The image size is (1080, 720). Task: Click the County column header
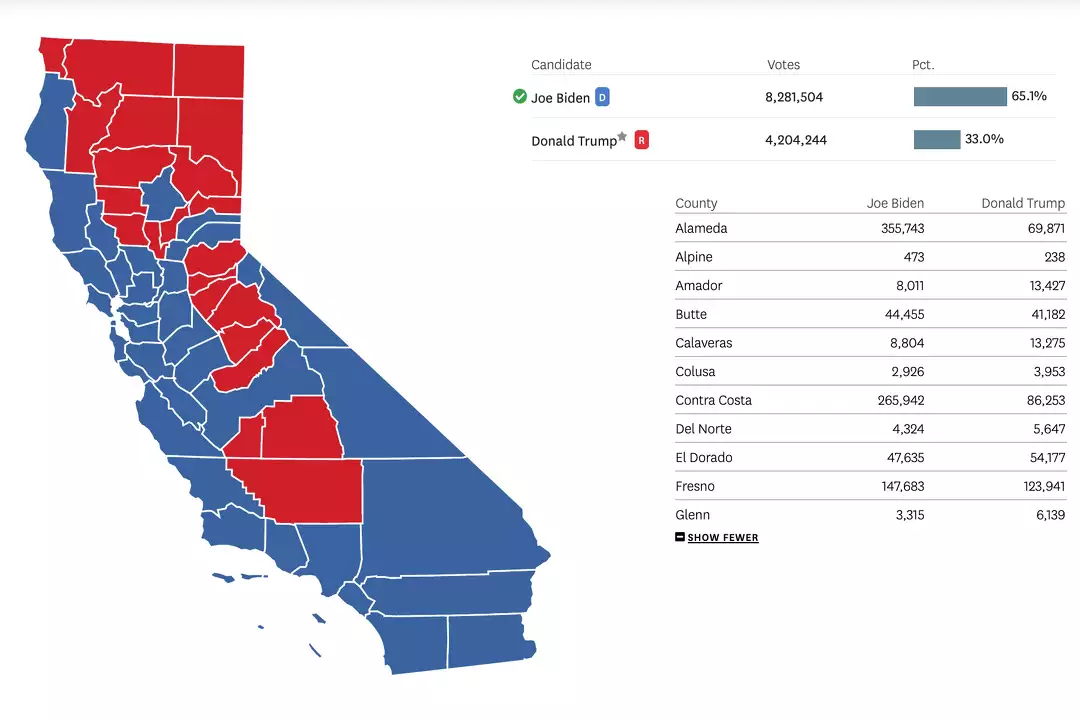coord(696,203)
